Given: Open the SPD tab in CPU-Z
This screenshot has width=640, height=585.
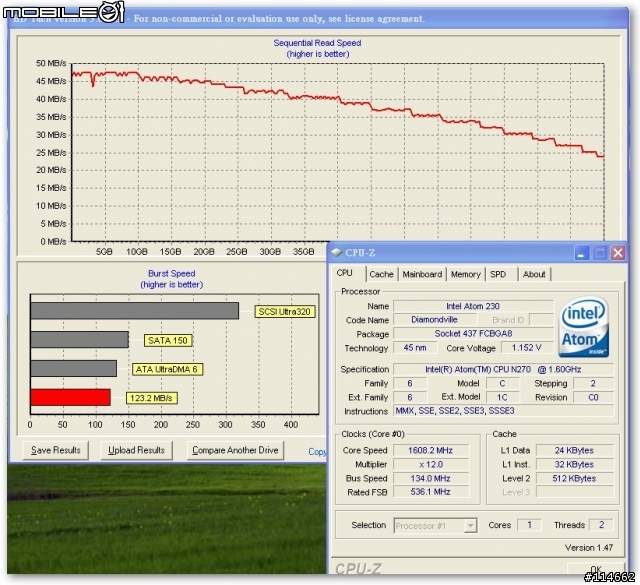Looking at the screenshot, I should tap(498, 274).
